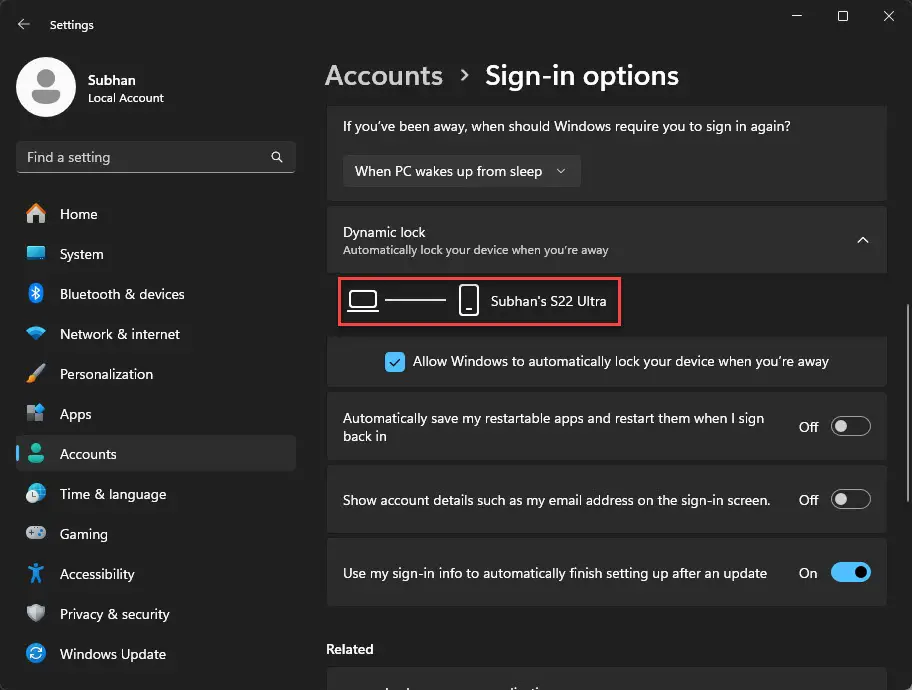Go to System settings
Screen dimensions: 912x690
click(x=156, y=254)
